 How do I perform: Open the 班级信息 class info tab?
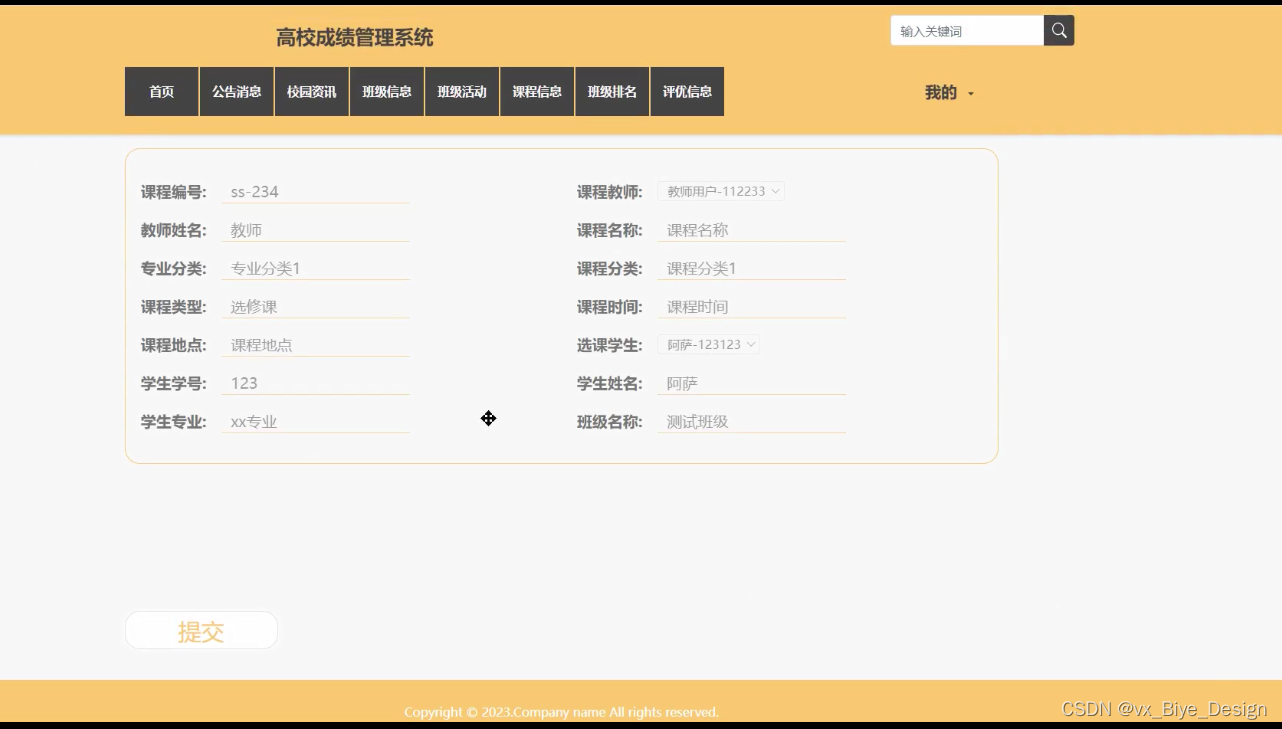point(386,91)
